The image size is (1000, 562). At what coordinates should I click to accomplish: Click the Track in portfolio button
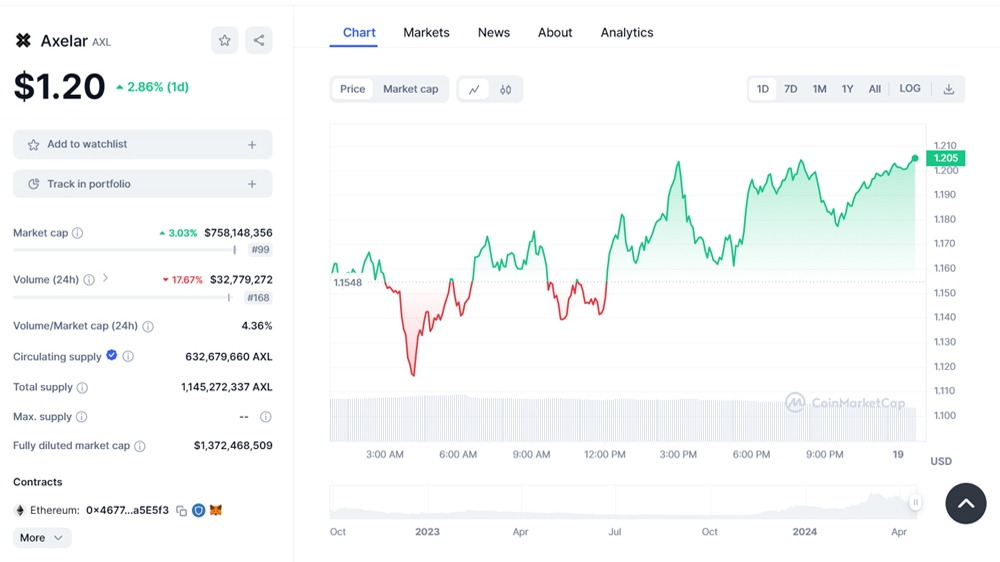pyautogui.click(x=143, y=184)
